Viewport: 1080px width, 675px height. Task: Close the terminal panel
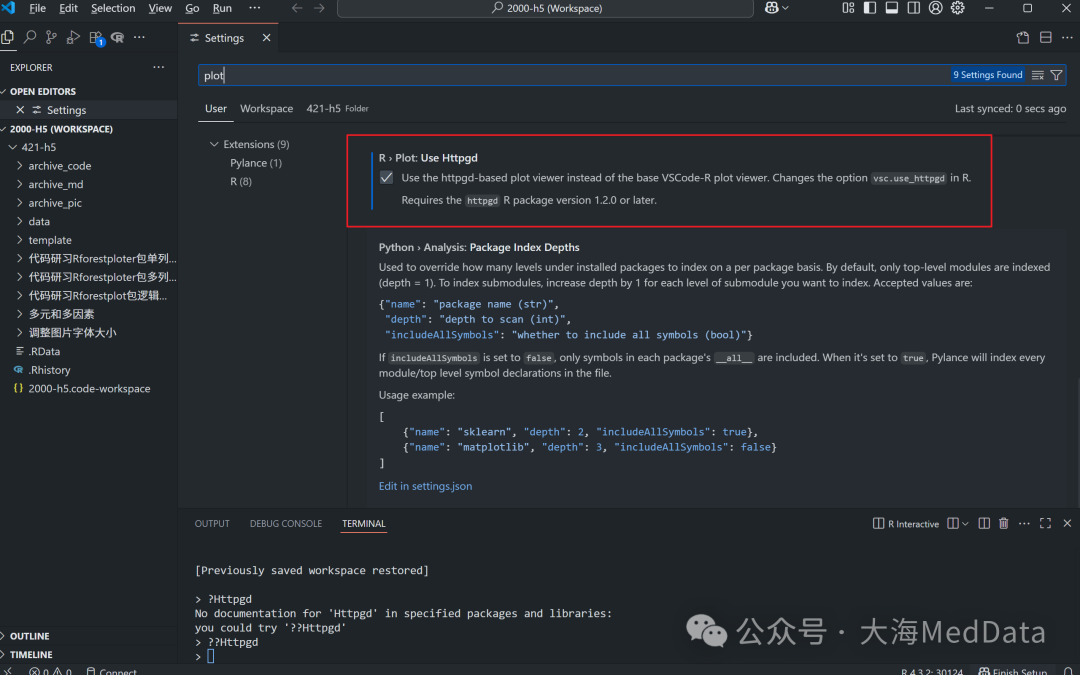pyautogui.click(x=1067, y=523)
